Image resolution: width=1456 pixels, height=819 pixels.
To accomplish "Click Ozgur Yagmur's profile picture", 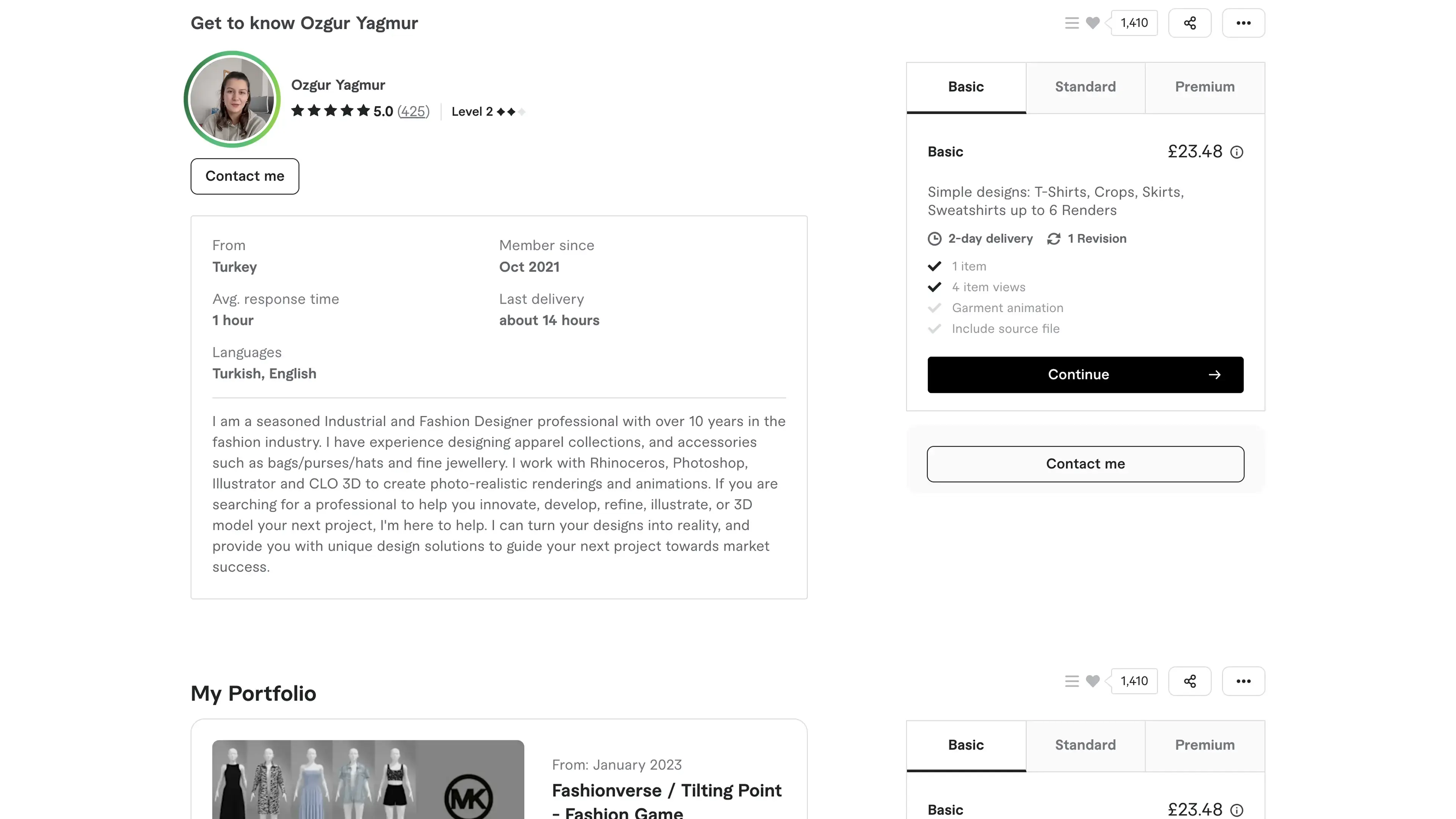I will (232, 99).
